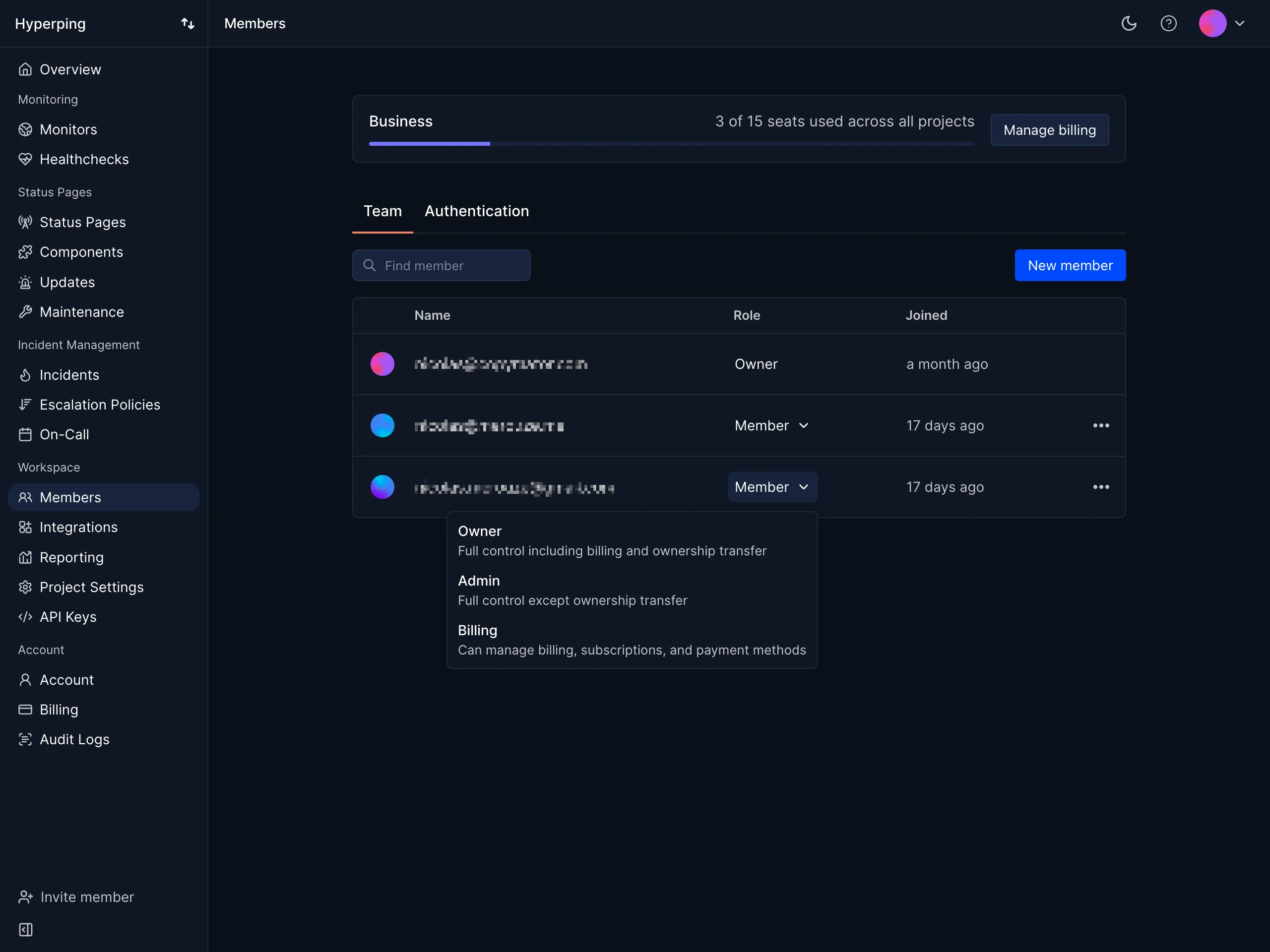
Task: Click the 'a month ago' joined cell
Action: pyautogui.click(x=947, y=364)
